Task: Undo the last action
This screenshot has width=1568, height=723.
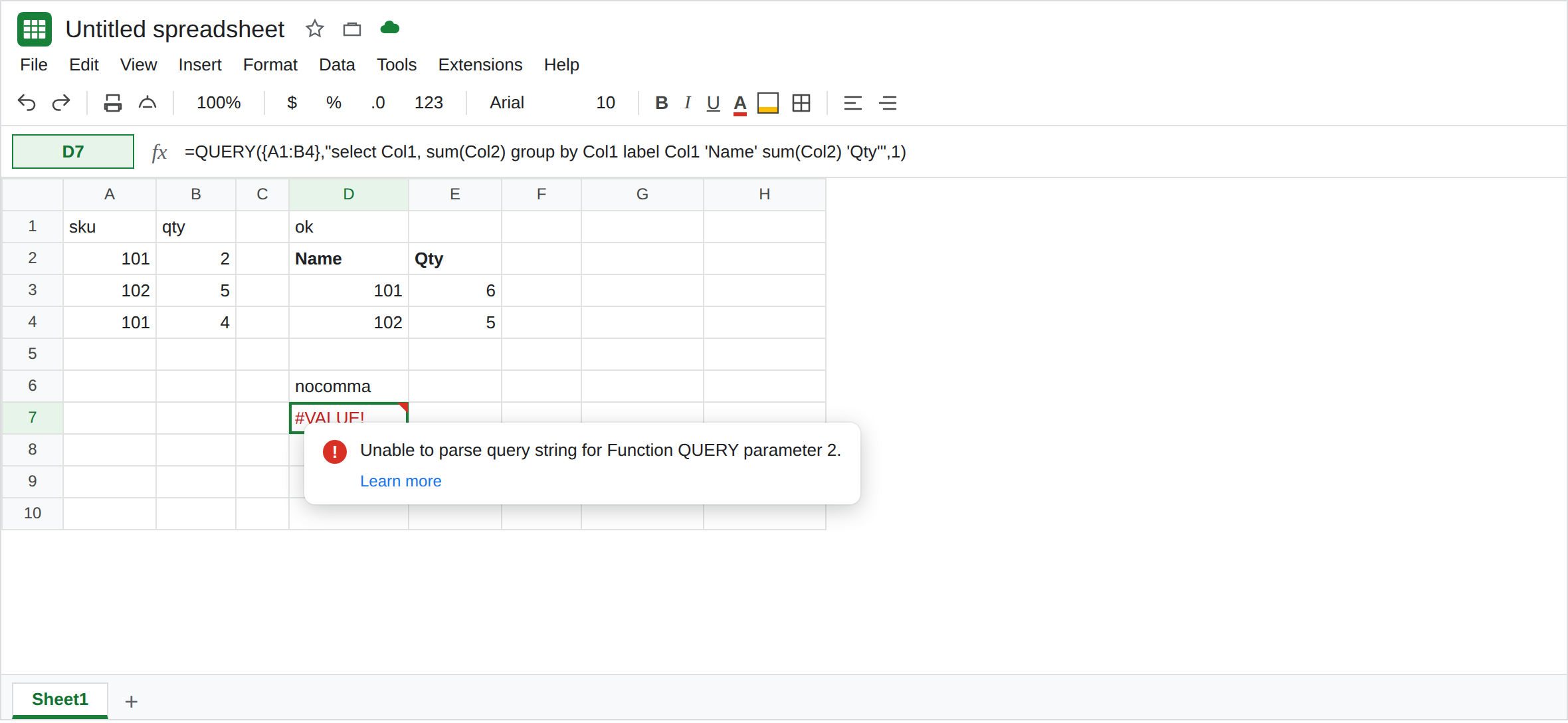Action: [x=27, y=103]
